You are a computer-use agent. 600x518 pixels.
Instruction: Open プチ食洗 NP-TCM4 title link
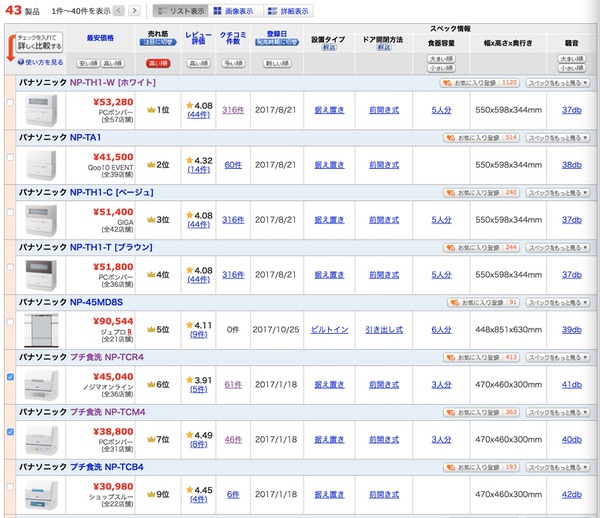point(108,412)
